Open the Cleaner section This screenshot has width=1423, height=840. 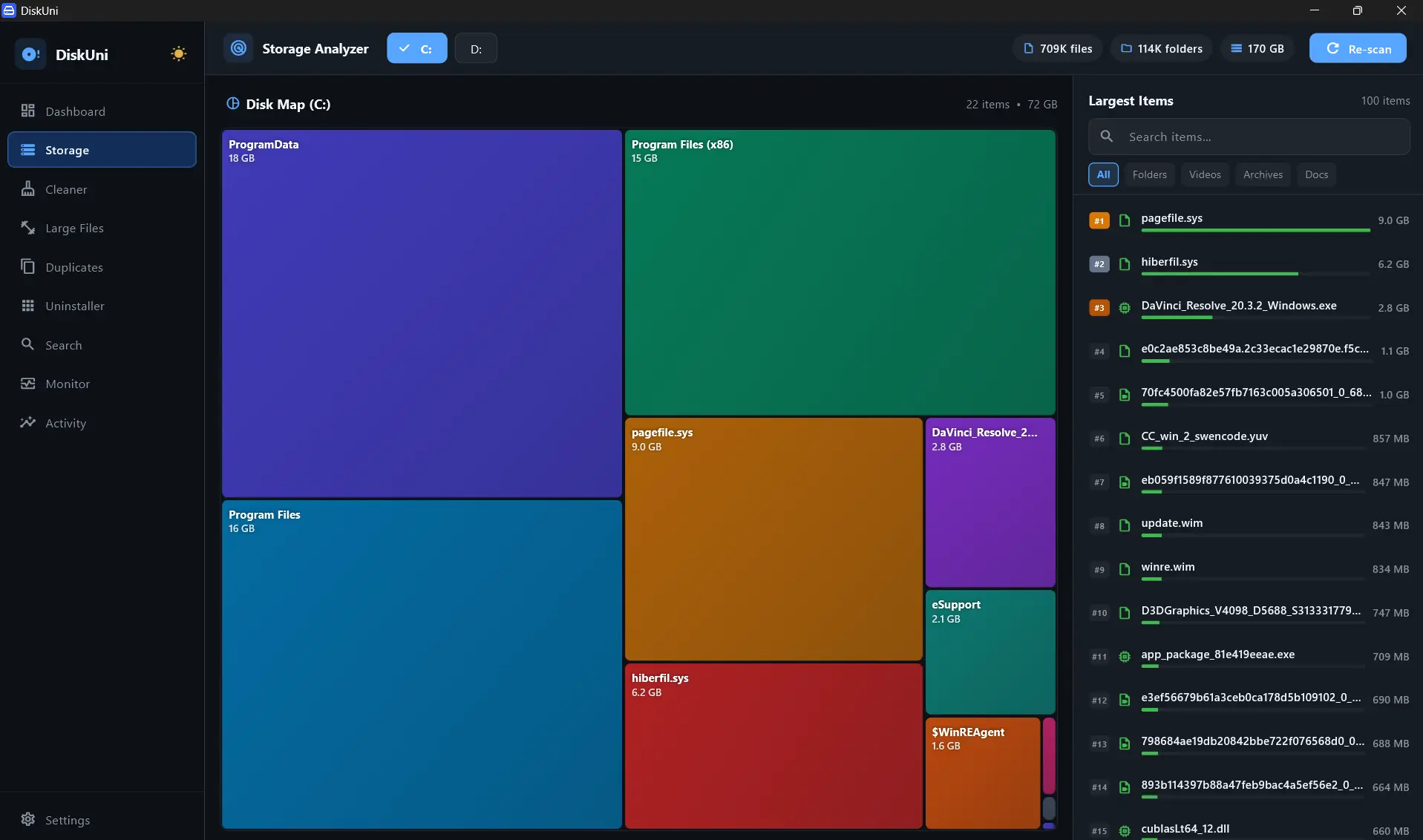(x=102, y=189)
